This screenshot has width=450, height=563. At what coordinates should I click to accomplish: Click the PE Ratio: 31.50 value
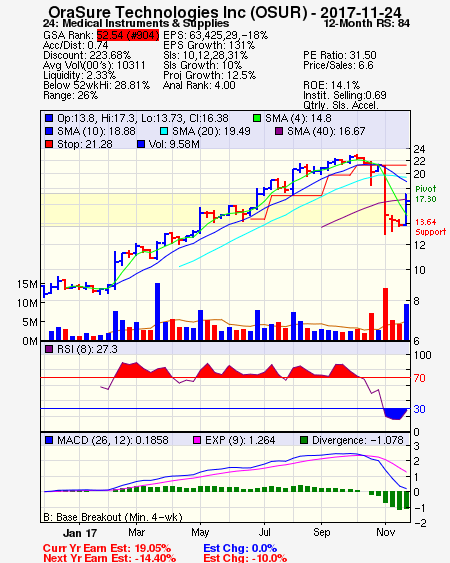[x=340, y=55]
